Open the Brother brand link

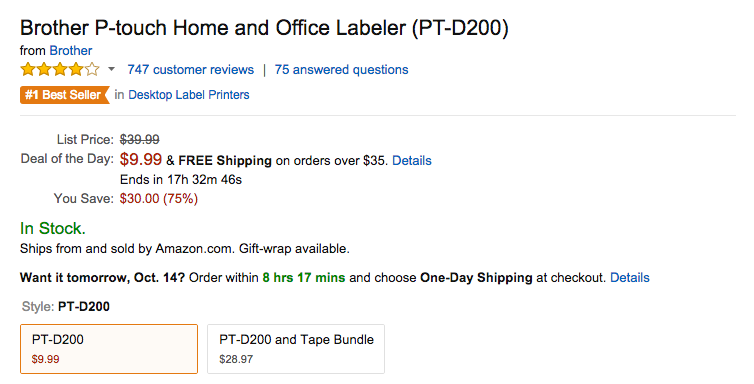71,50
